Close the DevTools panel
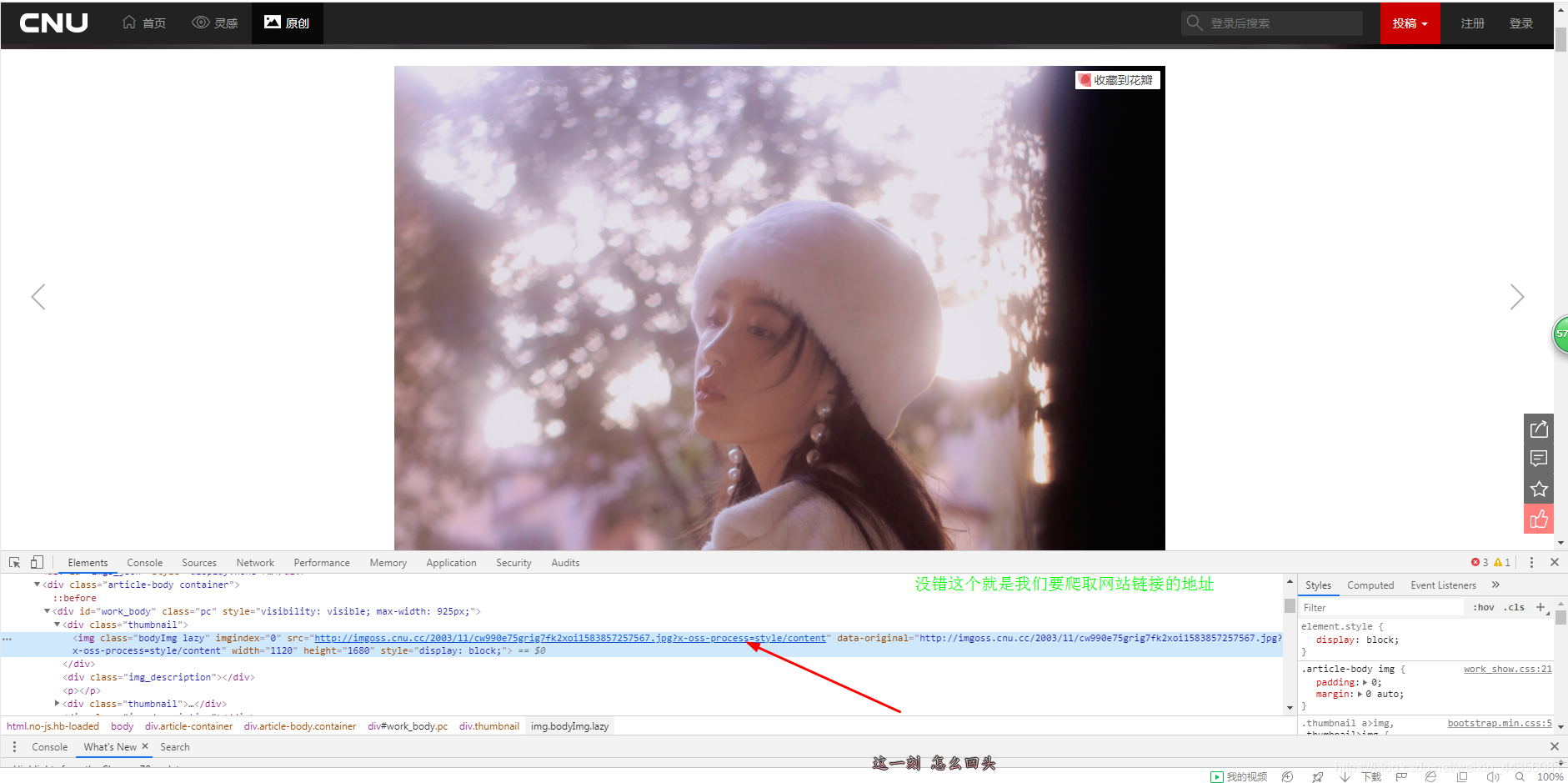 pyautogui.click(x=1555, y=563)
